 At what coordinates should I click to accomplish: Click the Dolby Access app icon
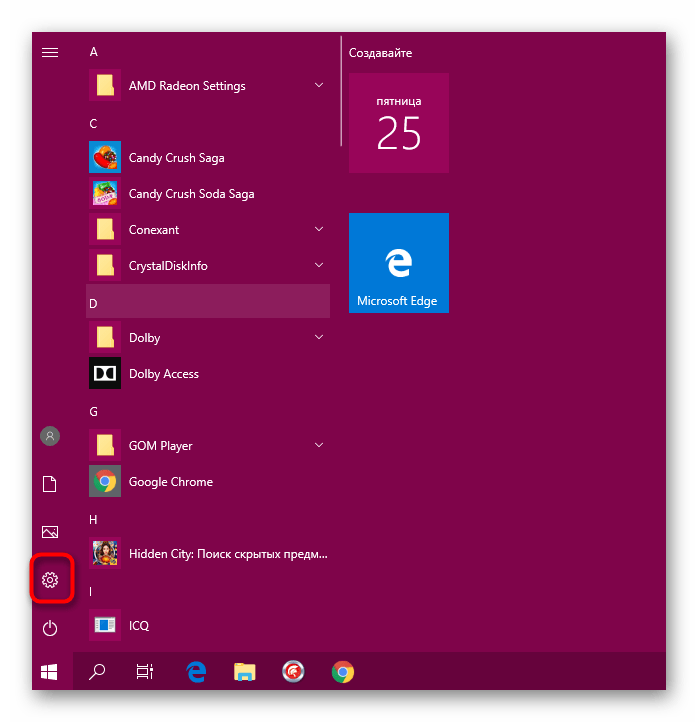(105, 373)
